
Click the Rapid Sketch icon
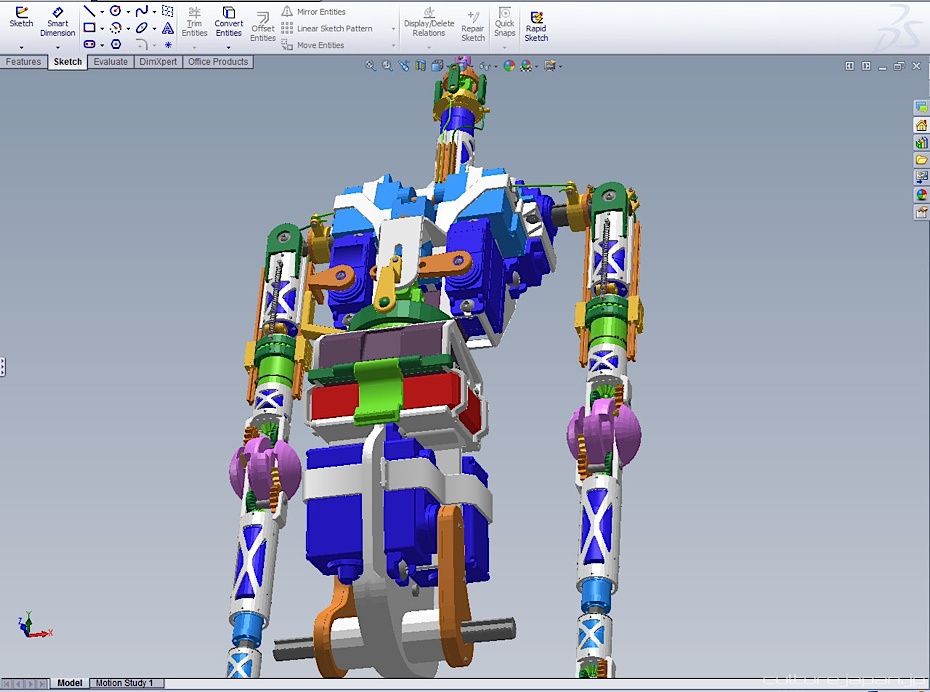[x=536, y=23]
